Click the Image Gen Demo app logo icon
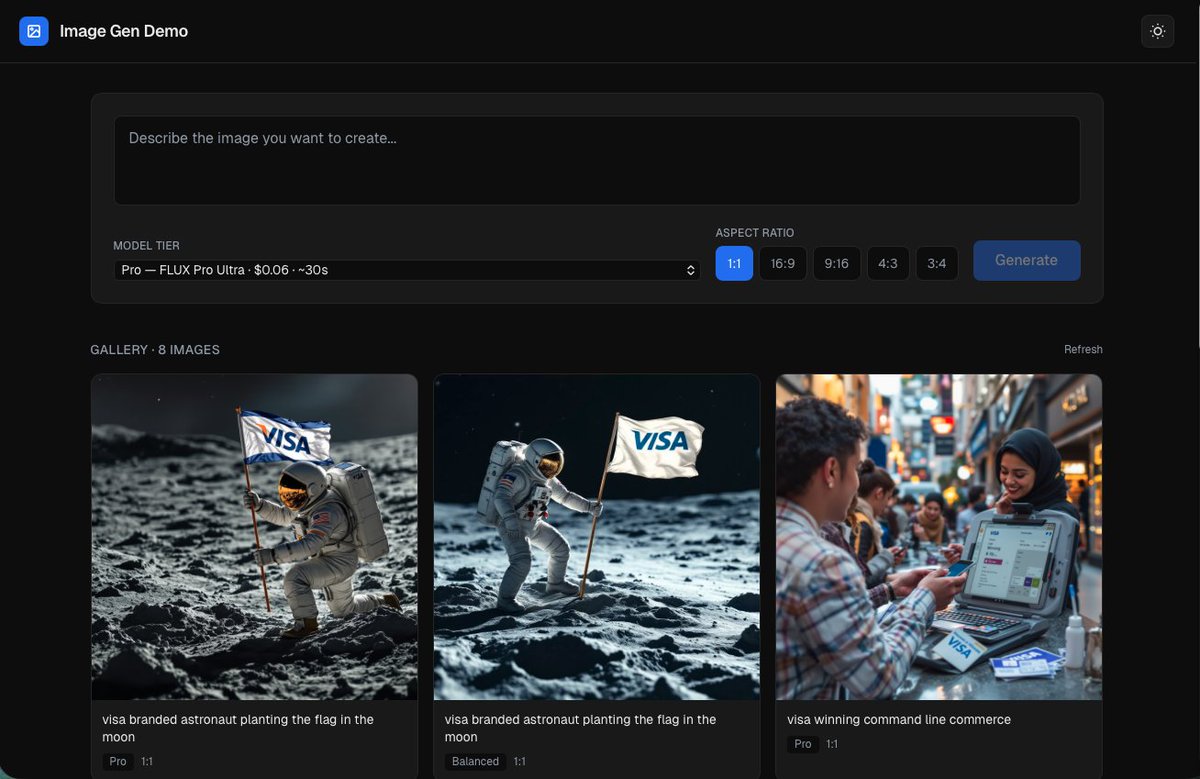 pos(33,31)
